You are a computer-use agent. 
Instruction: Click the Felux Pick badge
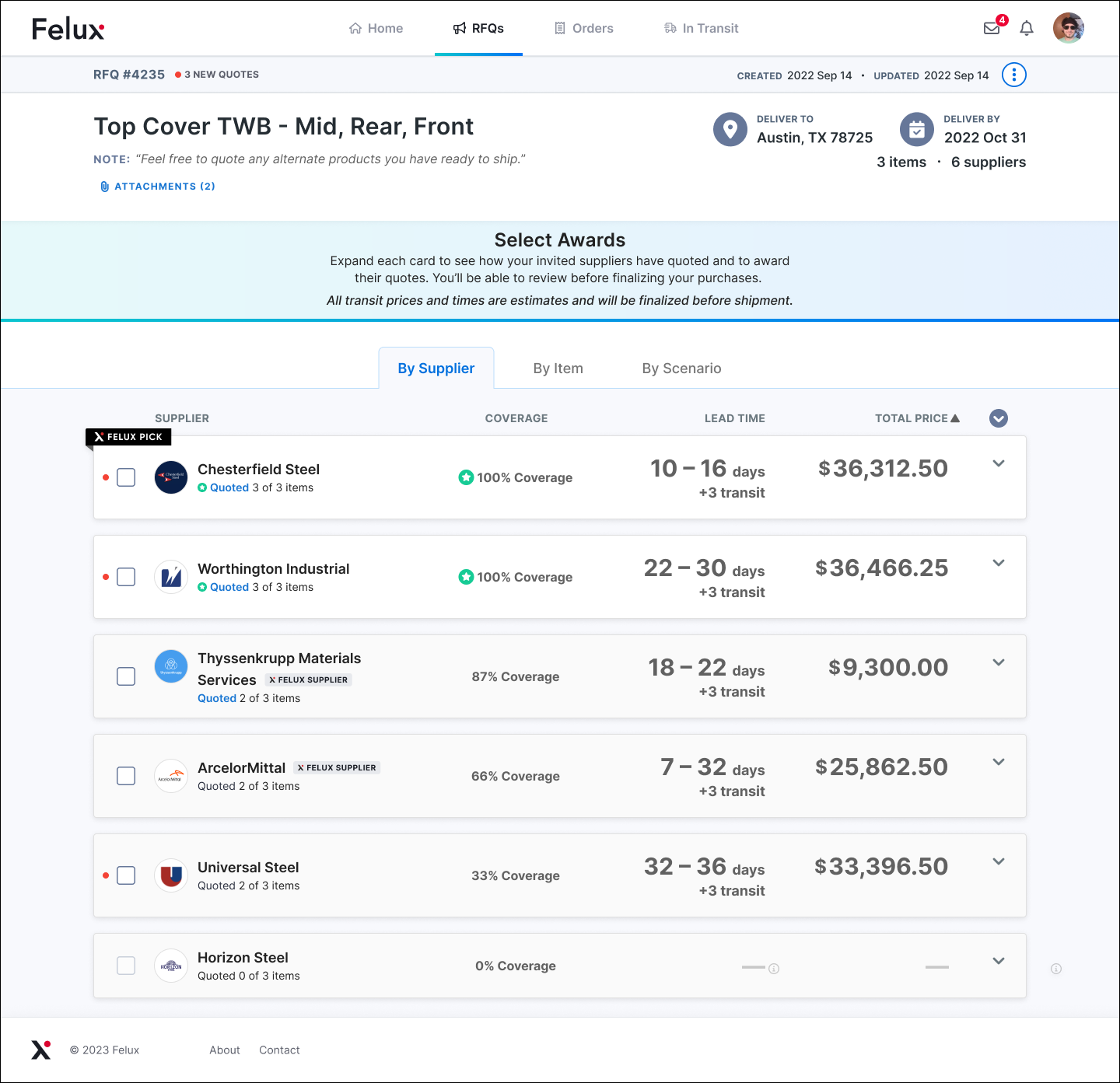(128, 437)
